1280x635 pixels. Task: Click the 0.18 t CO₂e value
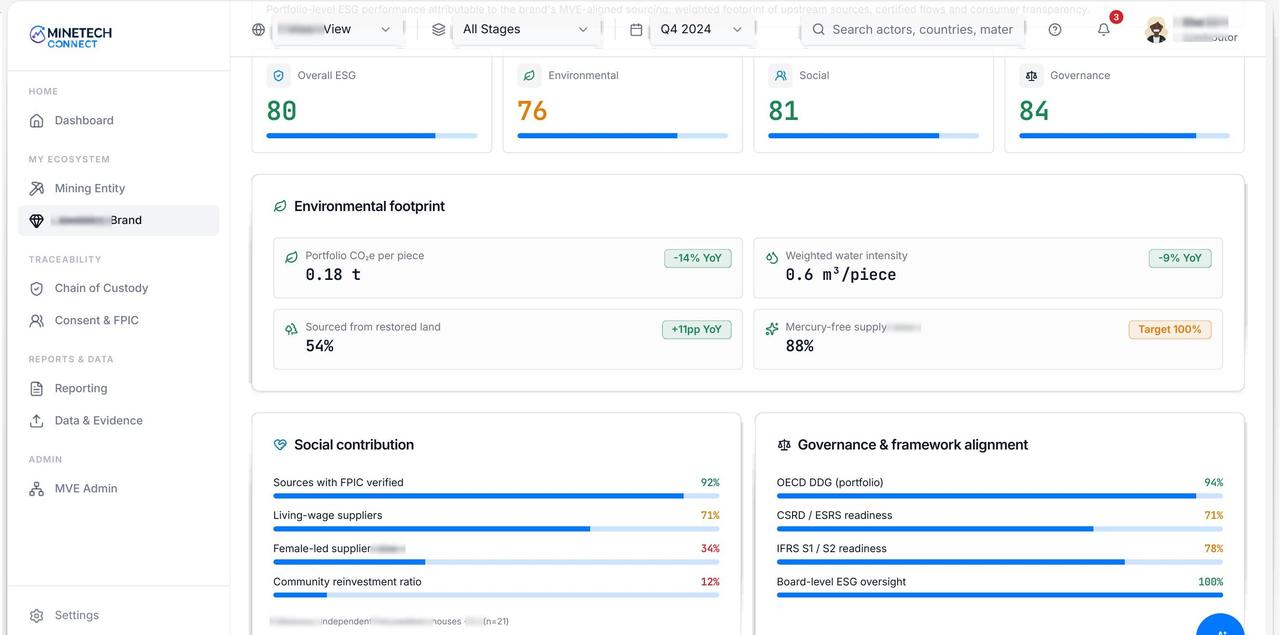tap(333, 274)
